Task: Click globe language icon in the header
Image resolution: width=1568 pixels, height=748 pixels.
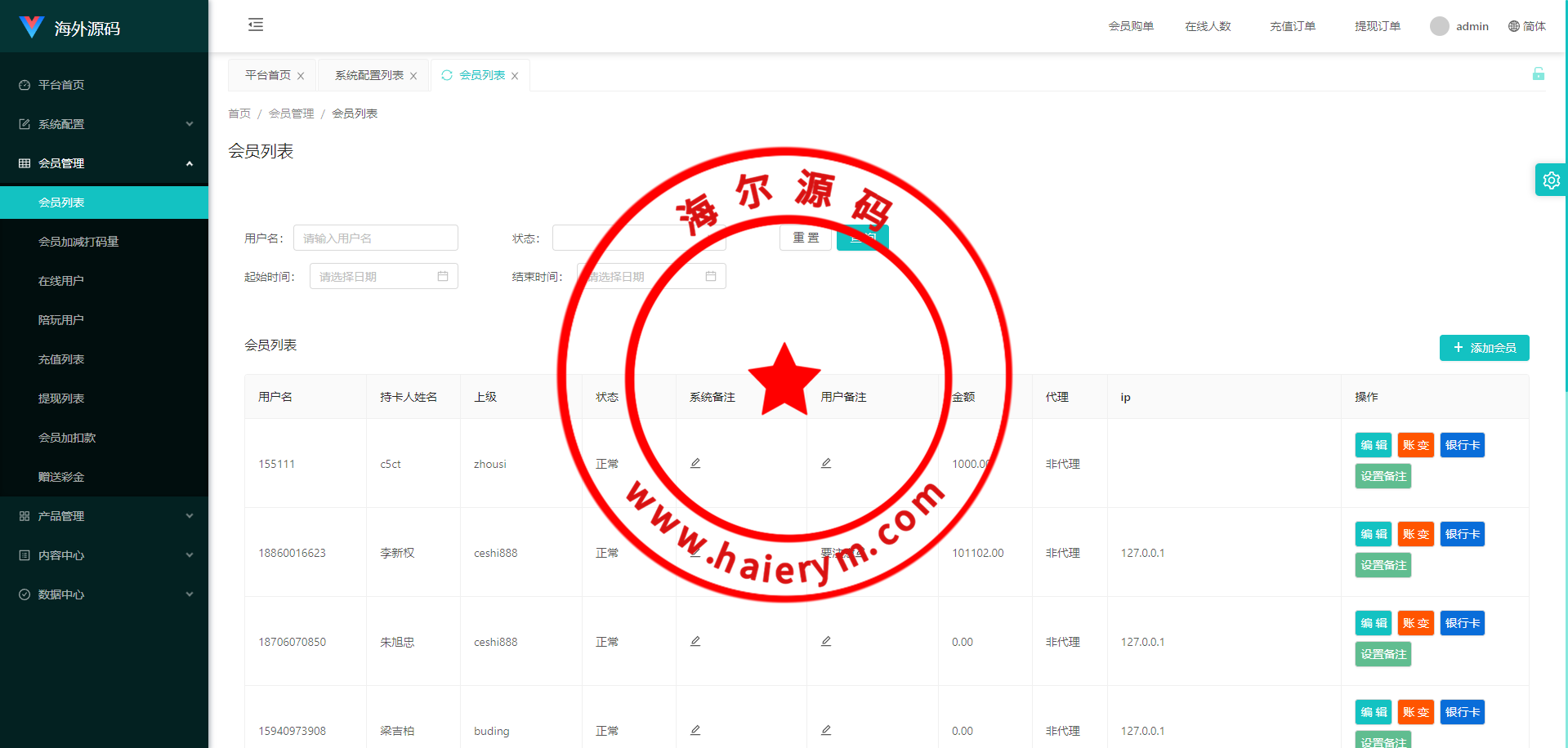Action: [x=1513, y=26]
